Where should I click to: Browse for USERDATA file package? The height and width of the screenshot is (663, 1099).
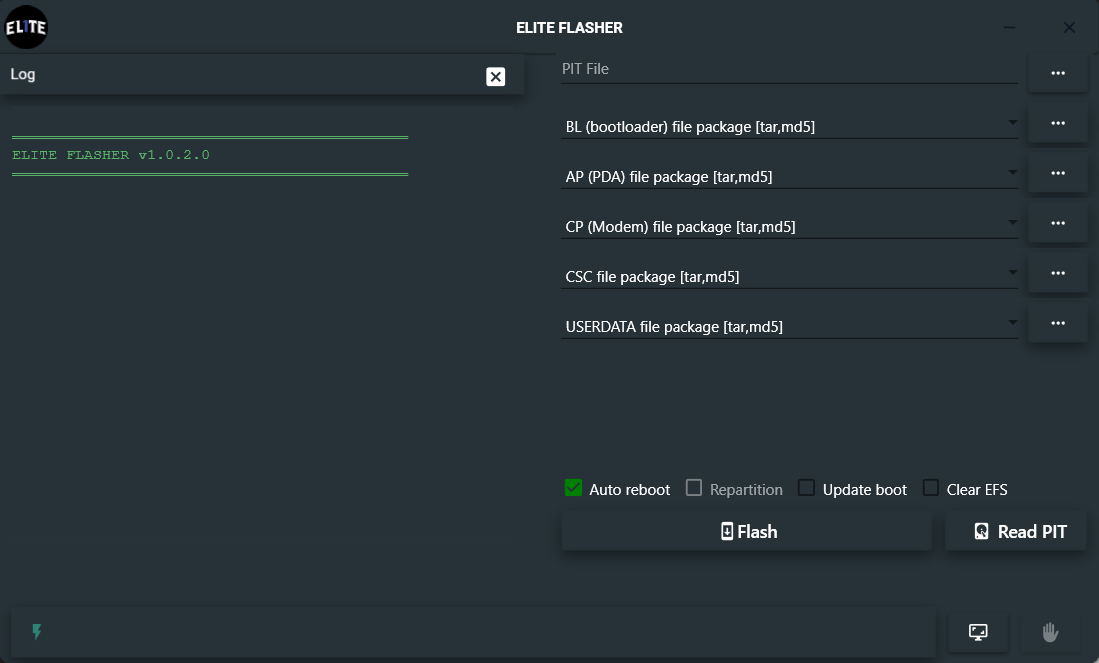(x=1057, y=323)
